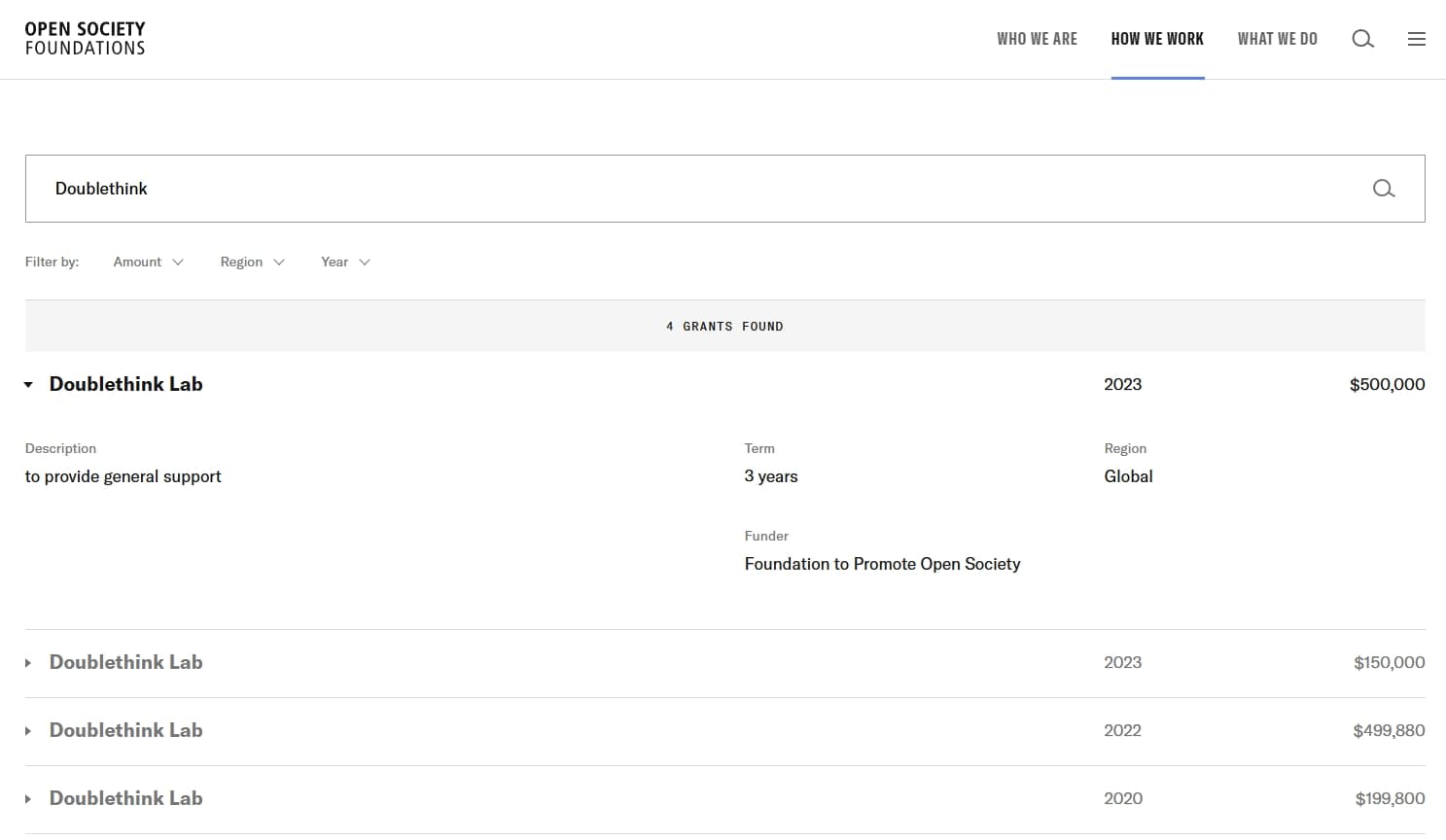
Task: Select the "Description" field label
Action: 60,448
